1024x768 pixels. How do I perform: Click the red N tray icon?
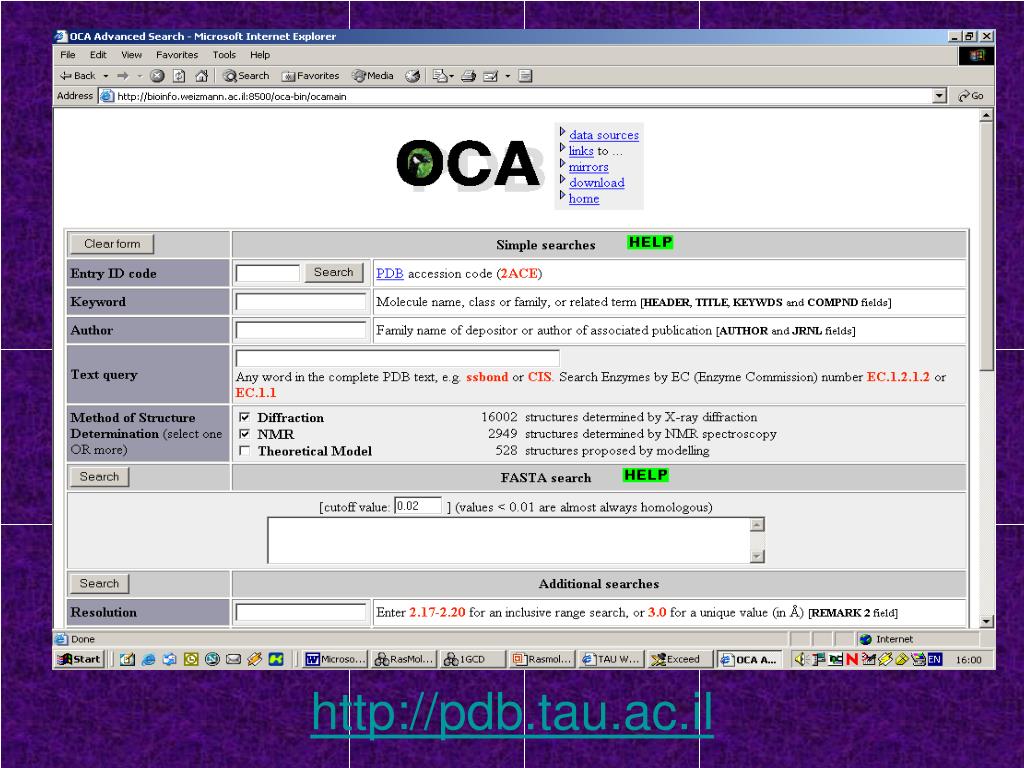(852, 660)
